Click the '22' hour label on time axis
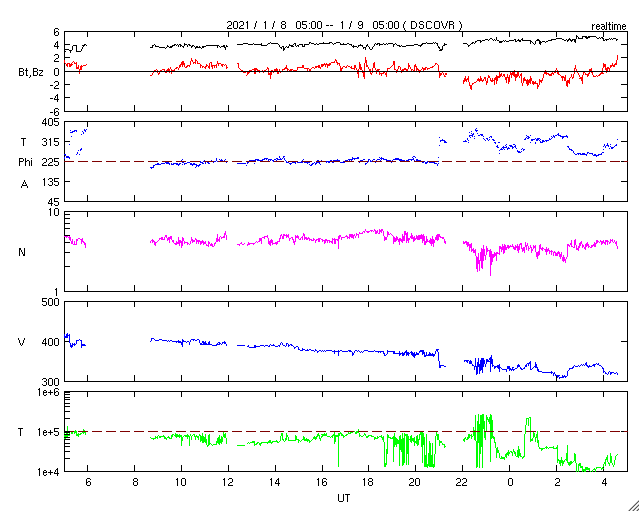The width and height of the screenshot is (640, 512). [462, 483]
